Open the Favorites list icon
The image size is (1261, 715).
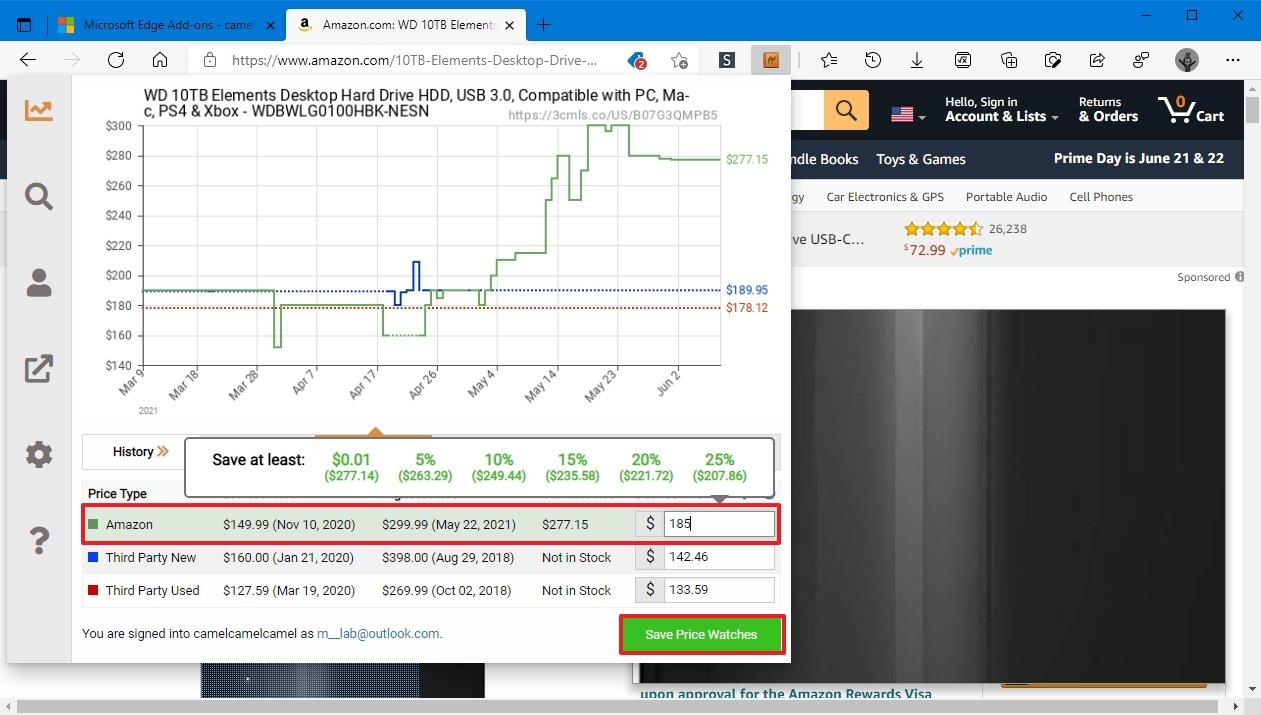[x=829, y=60]
